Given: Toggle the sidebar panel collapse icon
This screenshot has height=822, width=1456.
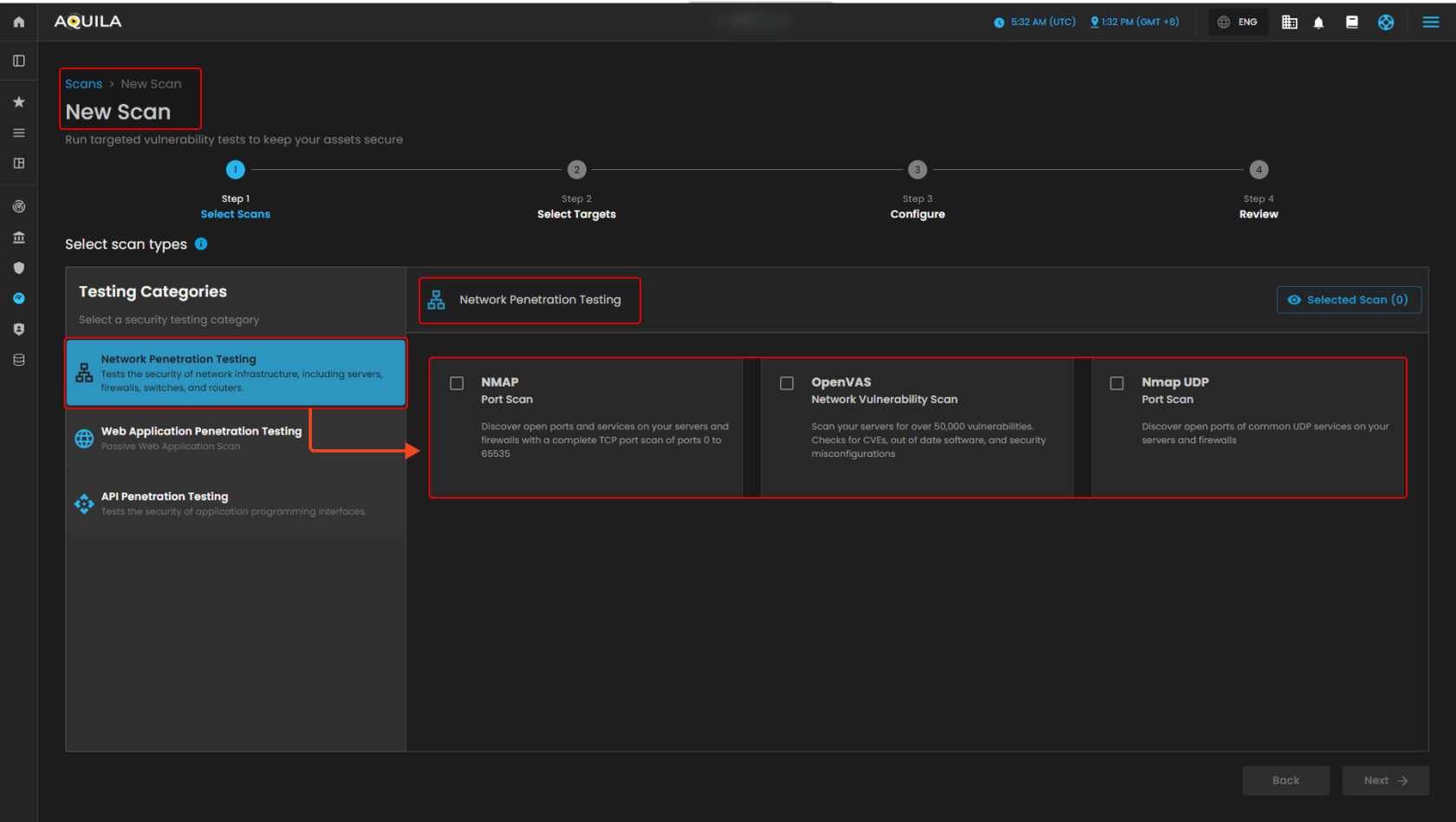Looking at the screenshot, I should tap(18, 61).
